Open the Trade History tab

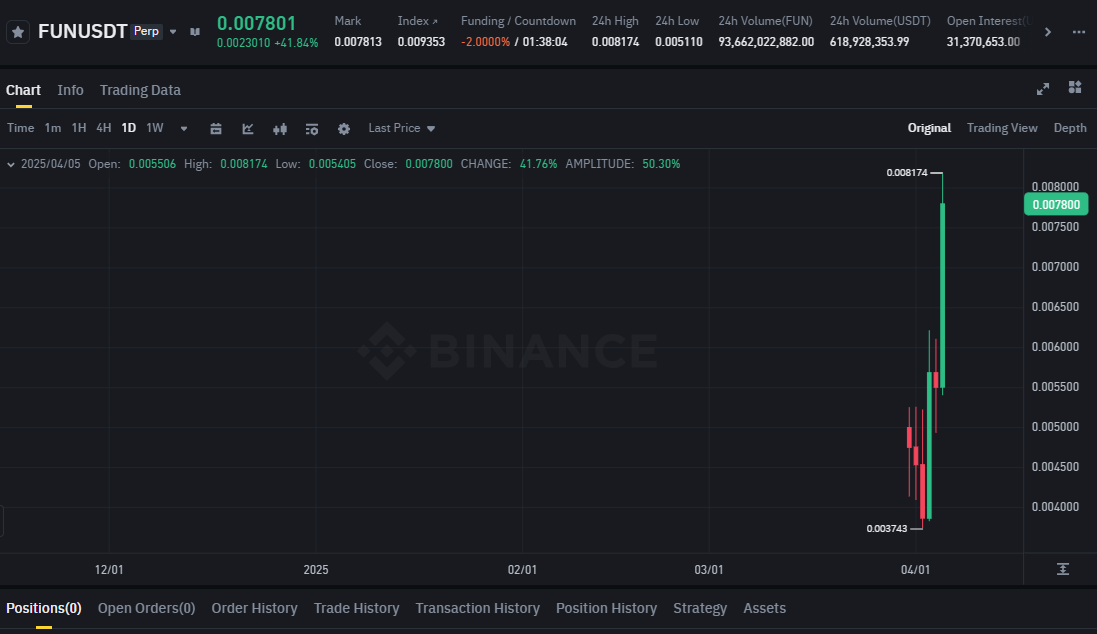click(x=356, y=608)
